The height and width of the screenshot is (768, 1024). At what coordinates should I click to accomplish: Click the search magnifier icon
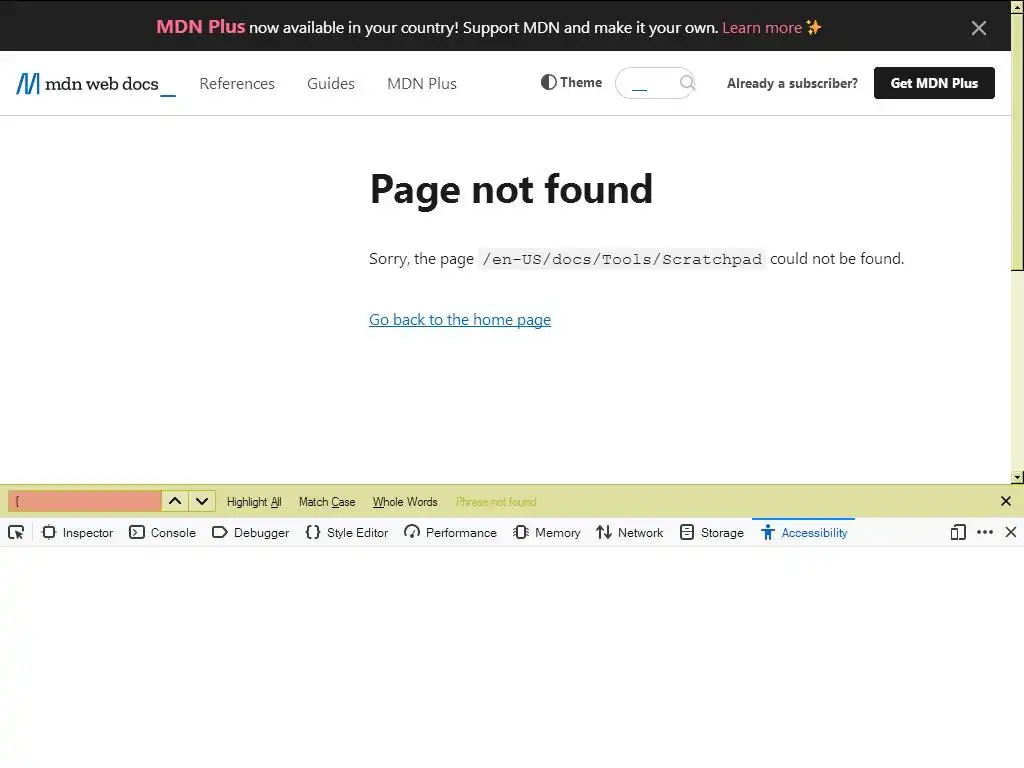coord(687,83)
